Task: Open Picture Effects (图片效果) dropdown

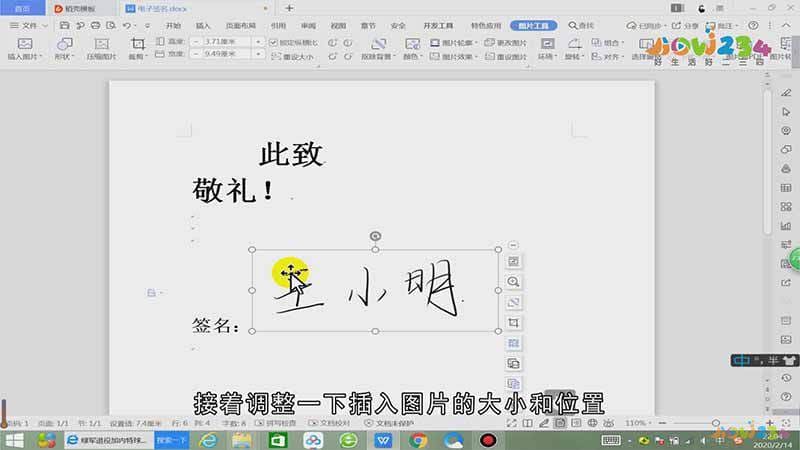Action: (x=453, y=56)
